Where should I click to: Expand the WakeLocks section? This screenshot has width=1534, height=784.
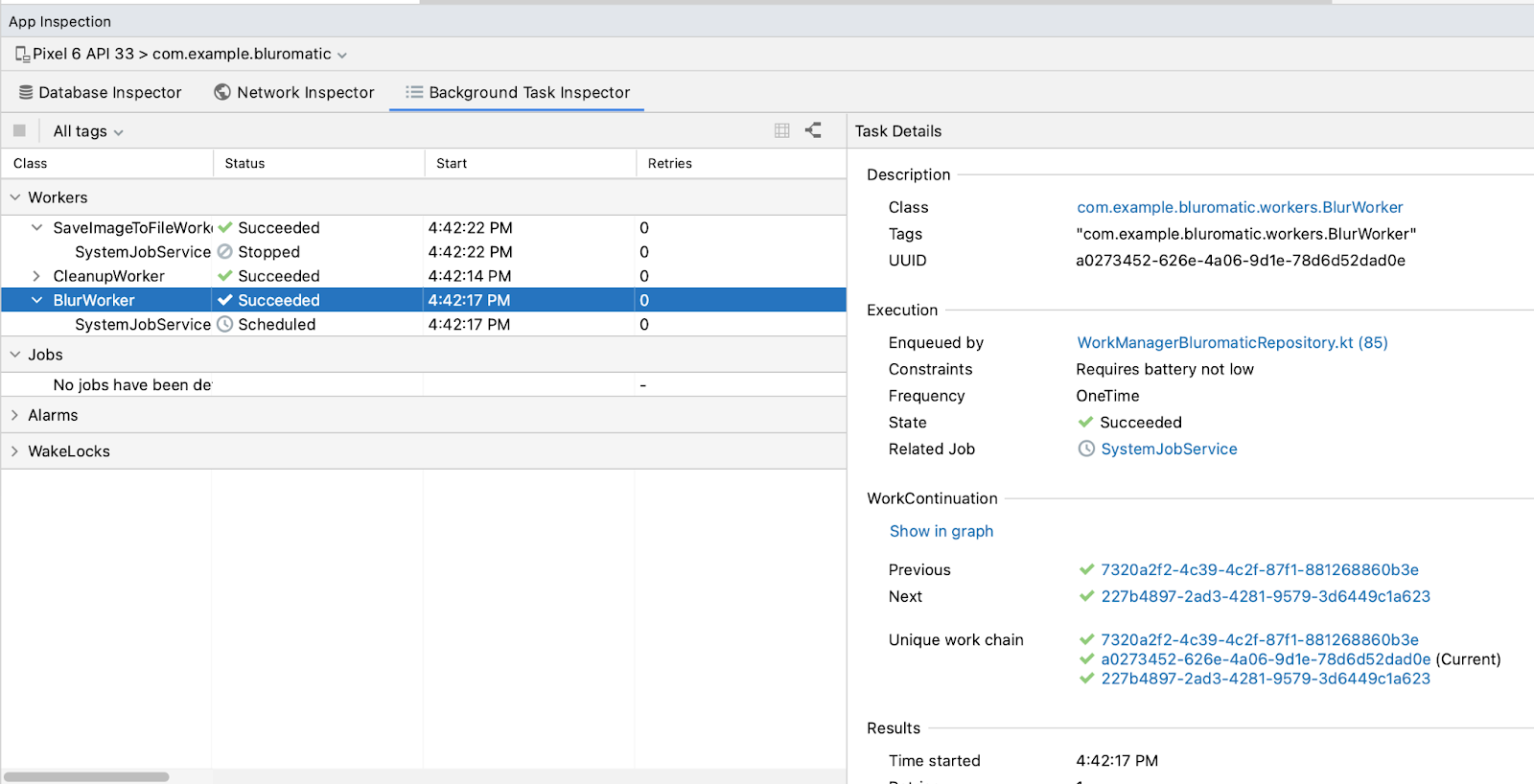(14, 451)
